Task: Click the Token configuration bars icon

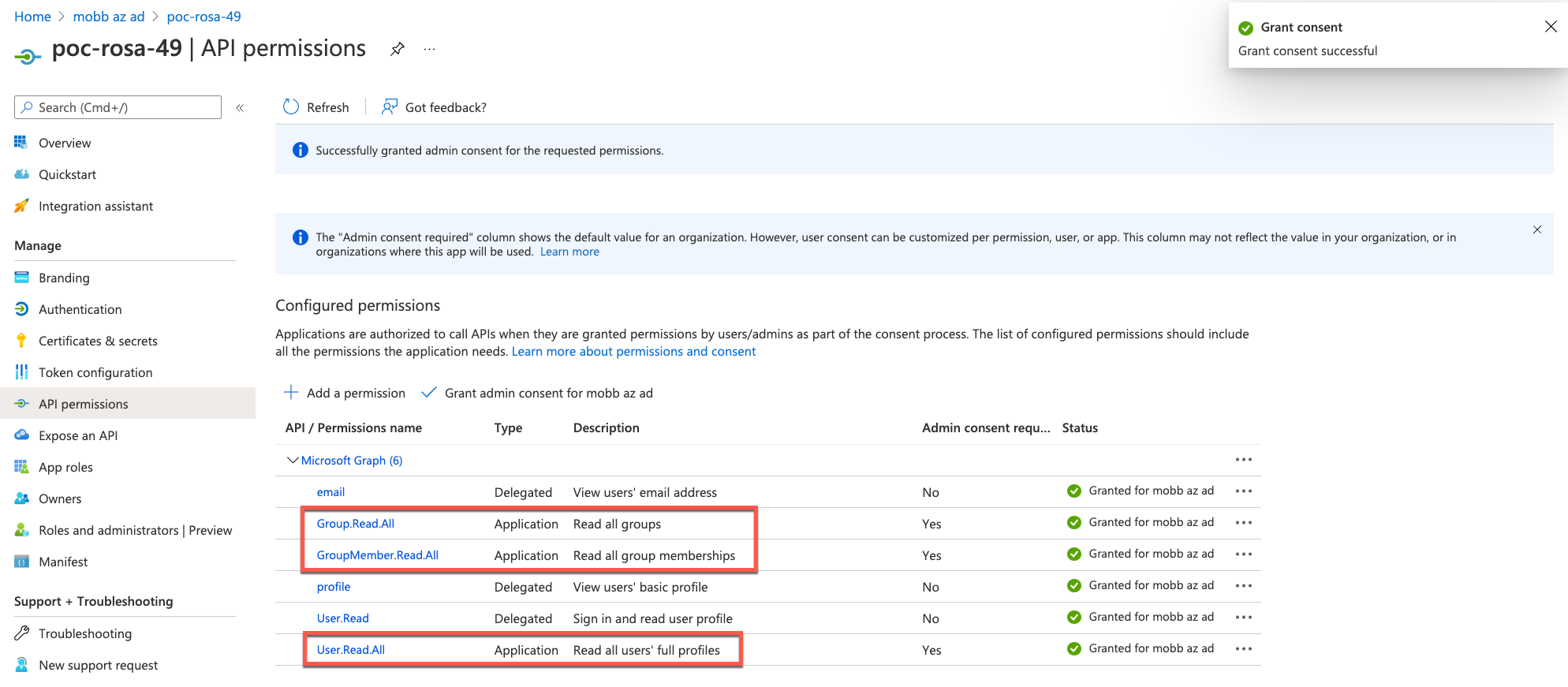Action: click(x=21, y=372)
